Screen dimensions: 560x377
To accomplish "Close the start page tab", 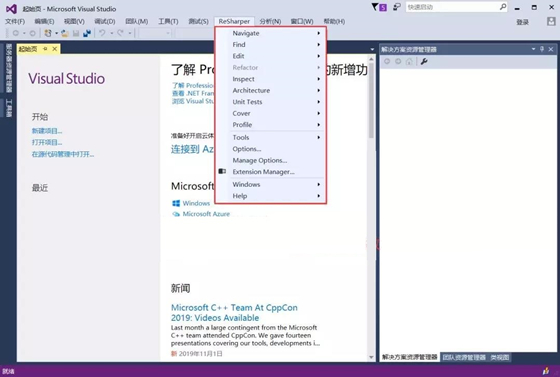I will point(55,49).
